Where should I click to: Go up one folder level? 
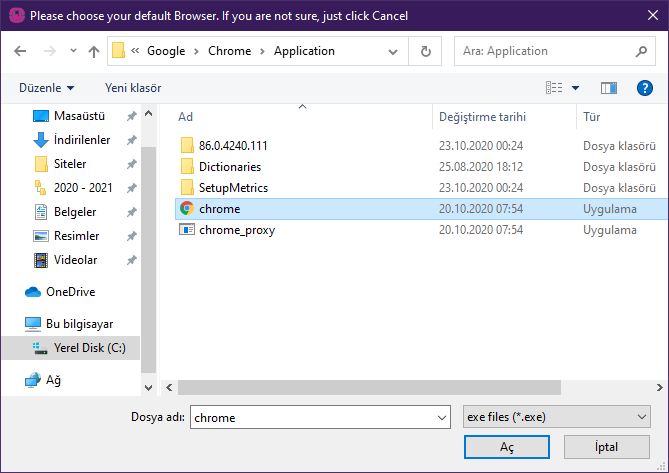[93, 52]
